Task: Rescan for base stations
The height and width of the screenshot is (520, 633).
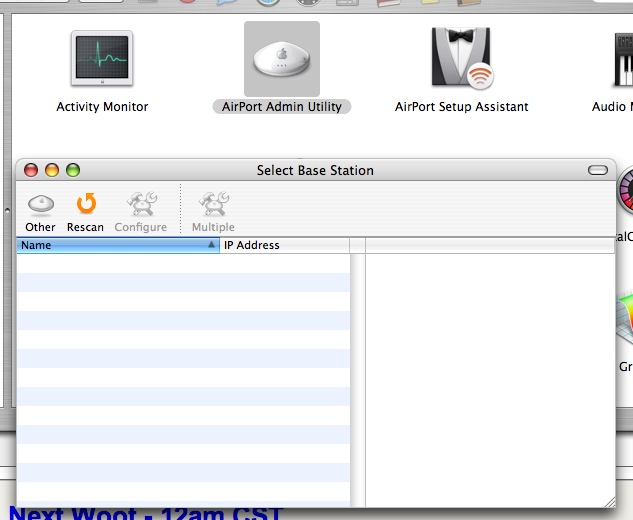Action: [x=86, y=203]
